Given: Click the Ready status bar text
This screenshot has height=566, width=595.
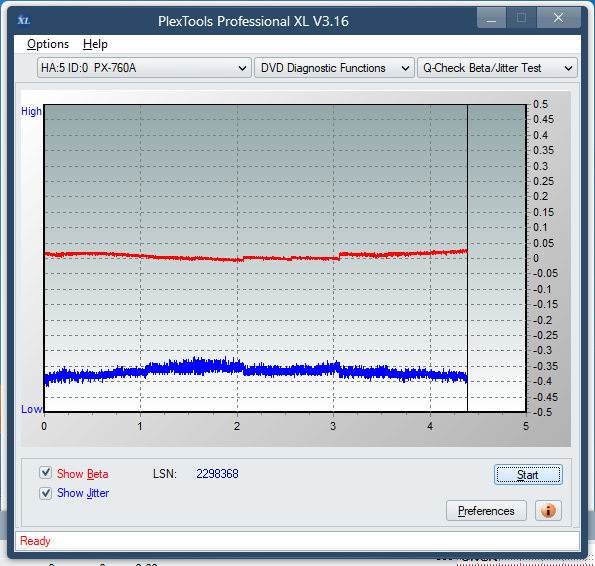Looking at the screenshot, I should pyautogui.click(x=35, y=541).
